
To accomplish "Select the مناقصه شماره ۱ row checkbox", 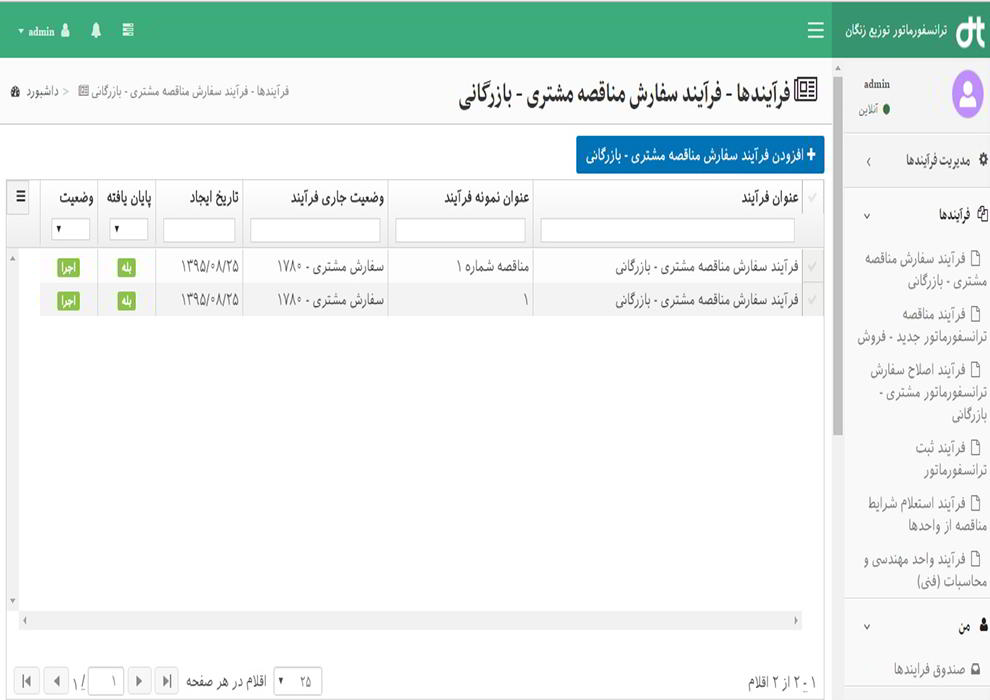I will pos(812,267).
